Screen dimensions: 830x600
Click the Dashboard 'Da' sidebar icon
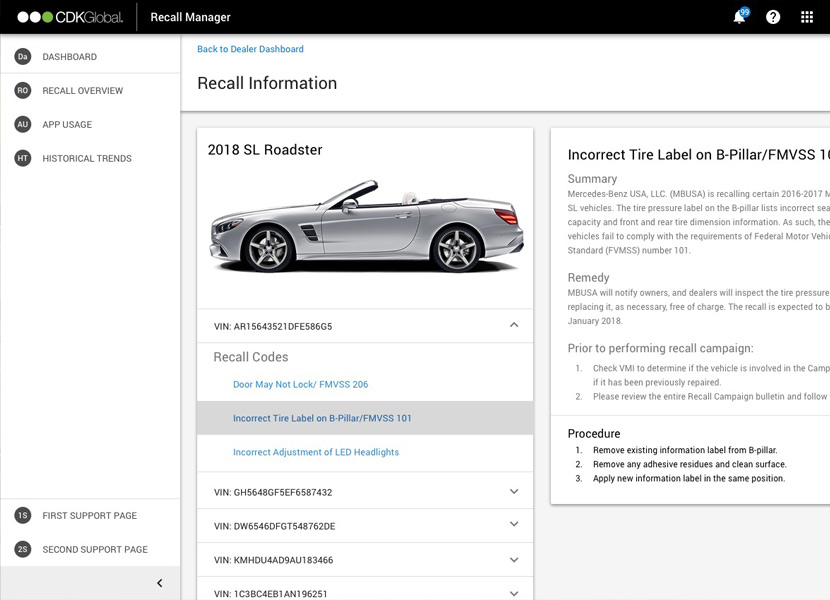point(23,57)
